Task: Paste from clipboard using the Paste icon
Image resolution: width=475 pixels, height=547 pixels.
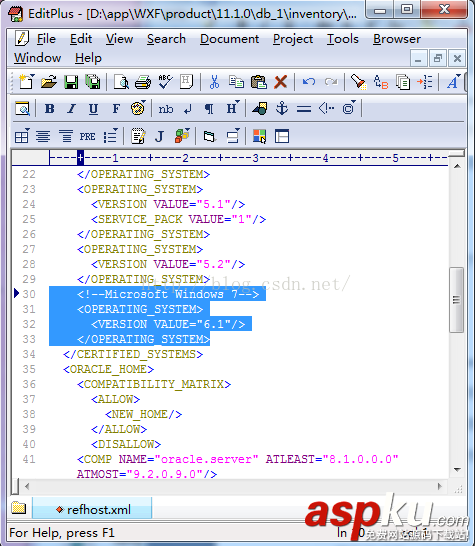Action: coord(258,82)
